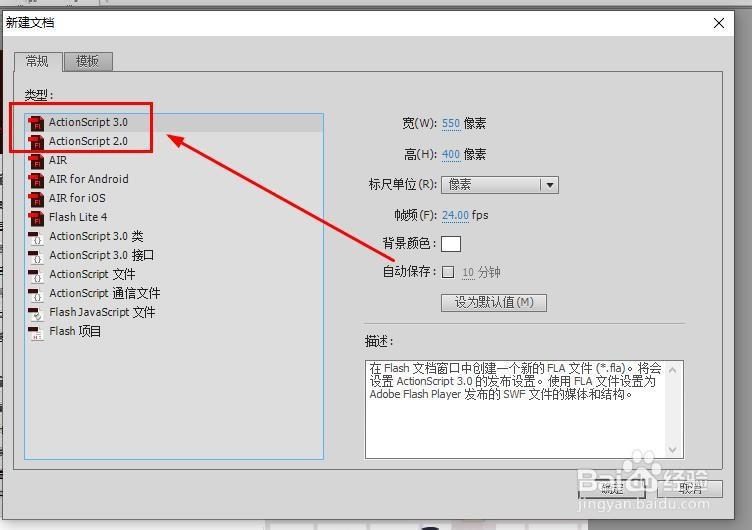Open the 背景颜色 color swatch

pos(451,244)
